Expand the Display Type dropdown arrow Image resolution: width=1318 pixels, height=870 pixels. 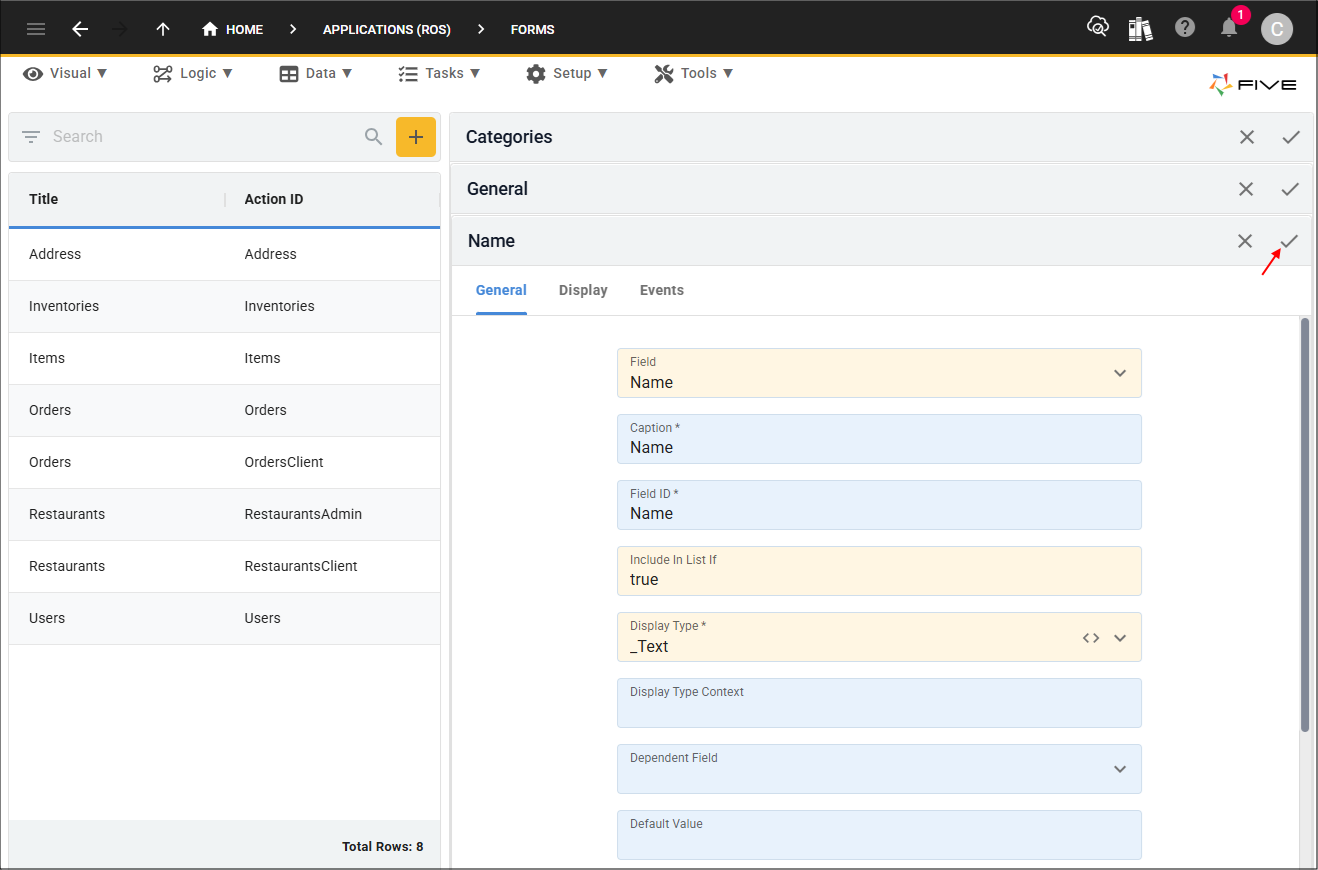pyautogui.click(x=1120, y=638)
